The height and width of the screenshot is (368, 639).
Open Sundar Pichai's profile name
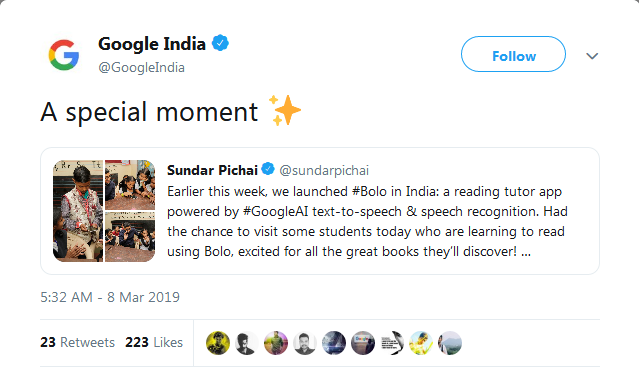[212, 170]
